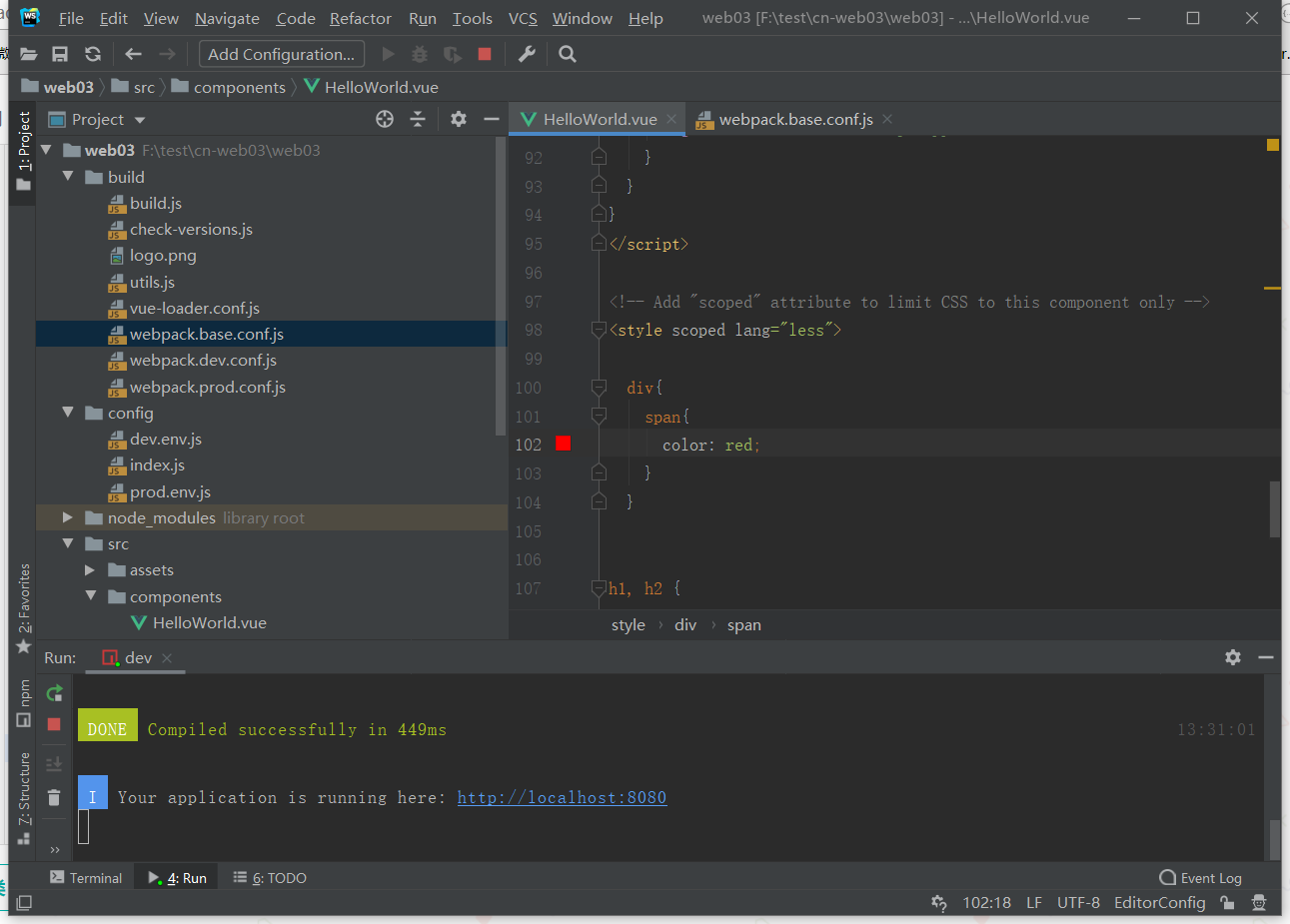Click the tool windows quick access icon

(x=24, y=902)
